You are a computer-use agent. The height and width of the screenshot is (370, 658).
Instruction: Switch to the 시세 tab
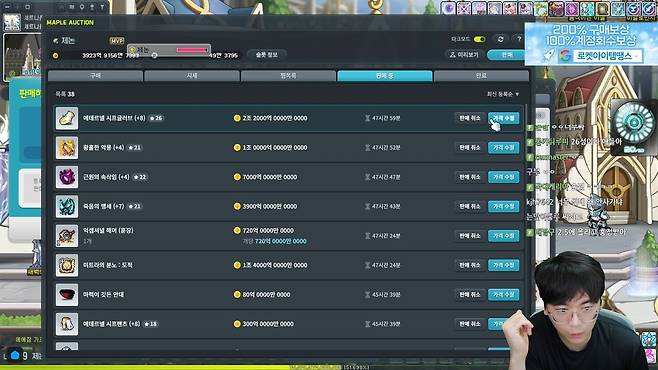click(x=192, y=76)
